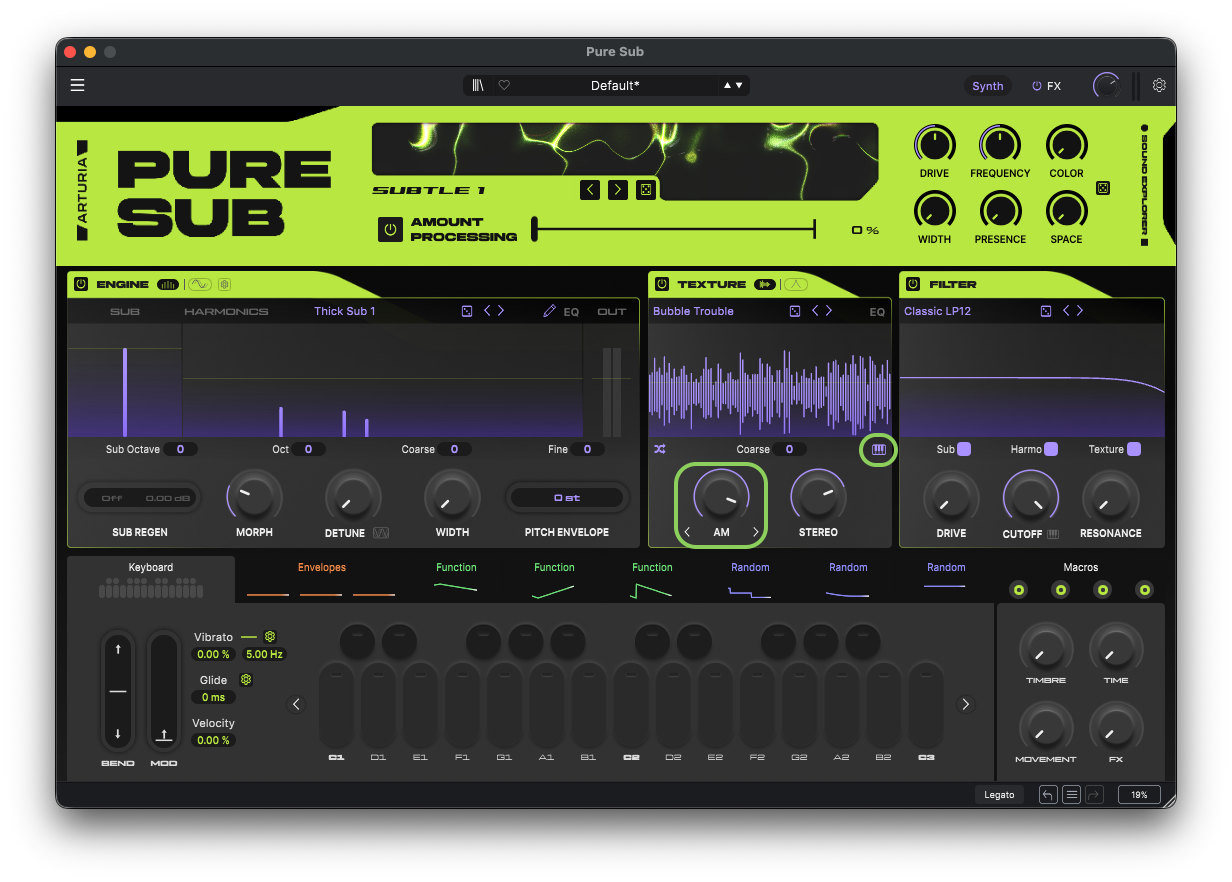Click the EQ button in Engine panel
Image resolution: width=1232 pixels, height=882 pixels.
(571, 312)
